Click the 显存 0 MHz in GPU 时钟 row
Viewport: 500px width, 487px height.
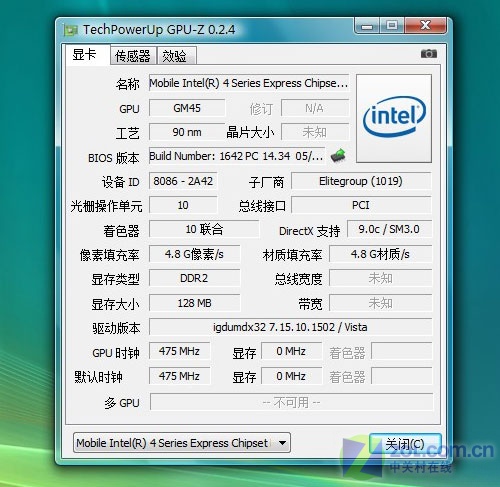coord(291,351)
